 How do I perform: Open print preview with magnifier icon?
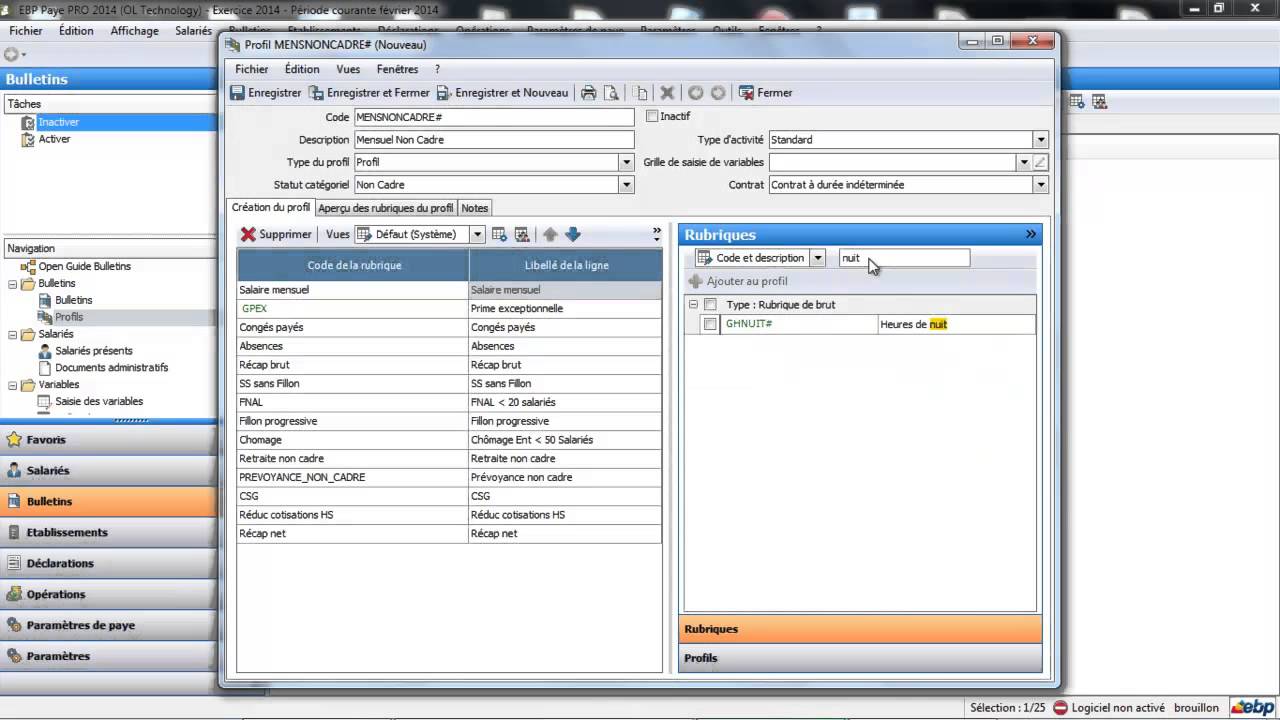(610, 93)
